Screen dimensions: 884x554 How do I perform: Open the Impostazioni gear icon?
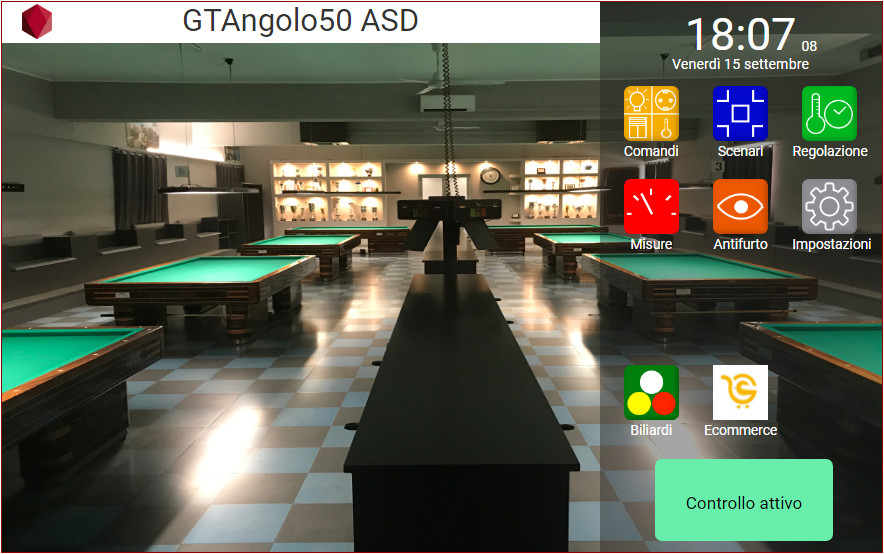click(829, 206)
